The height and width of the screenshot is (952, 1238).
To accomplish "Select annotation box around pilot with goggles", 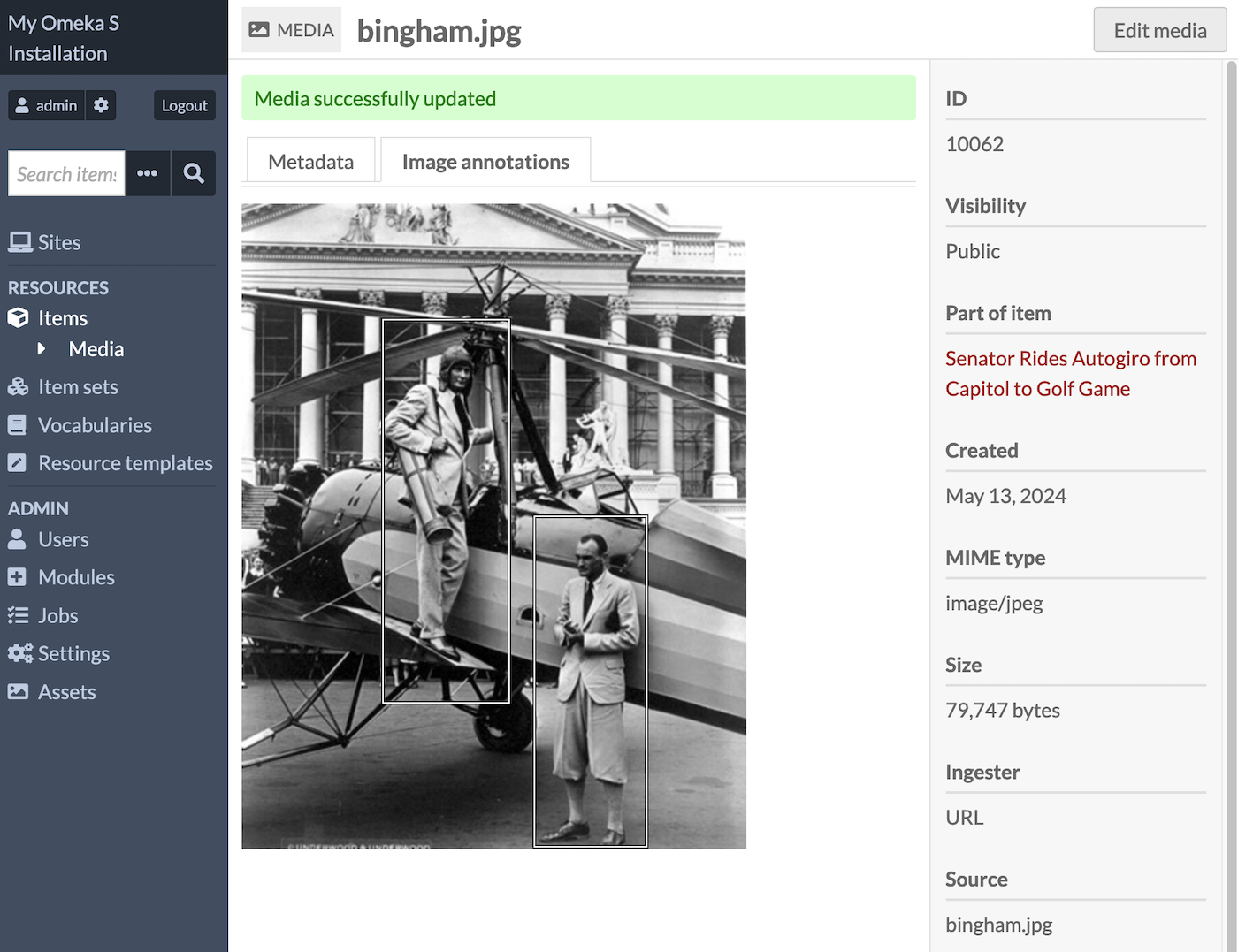I will (x=446, y=511).
